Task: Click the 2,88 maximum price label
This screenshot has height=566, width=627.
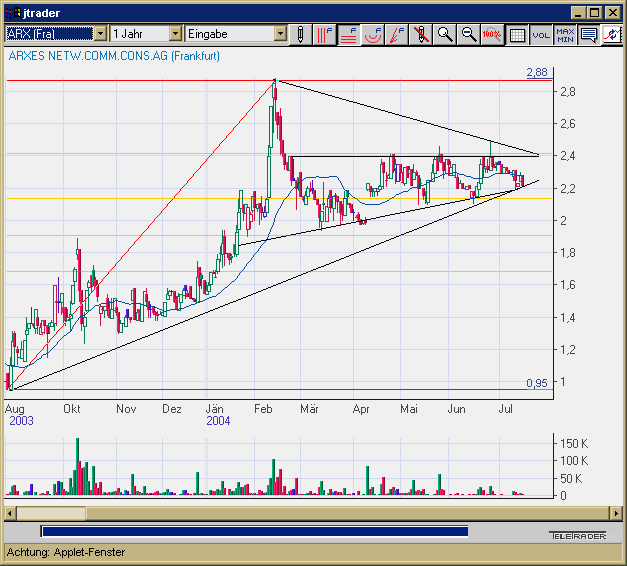Action: tap(537, 72)
